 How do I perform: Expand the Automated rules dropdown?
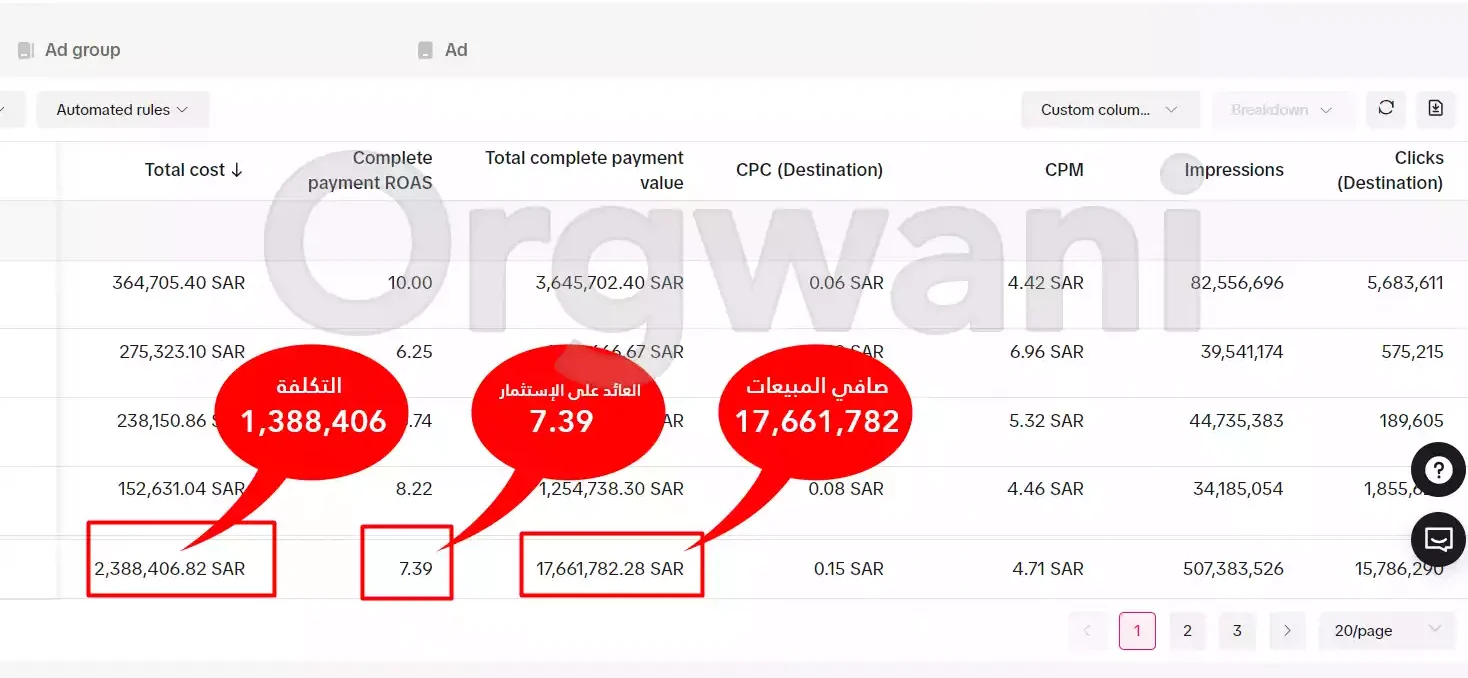122,110
